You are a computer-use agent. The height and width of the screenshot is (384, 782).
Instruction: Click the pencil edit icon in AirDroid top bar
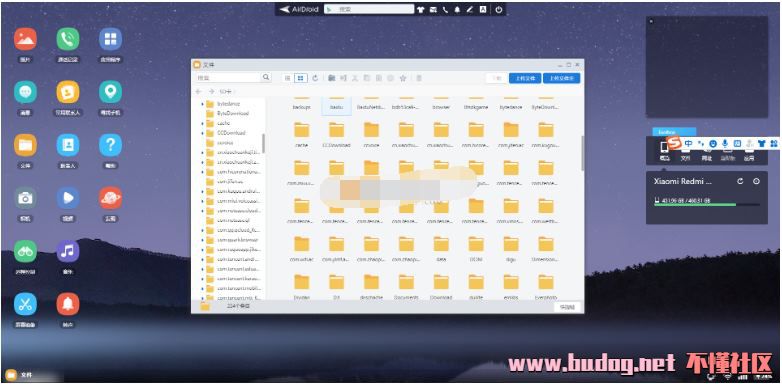(469, 9)
